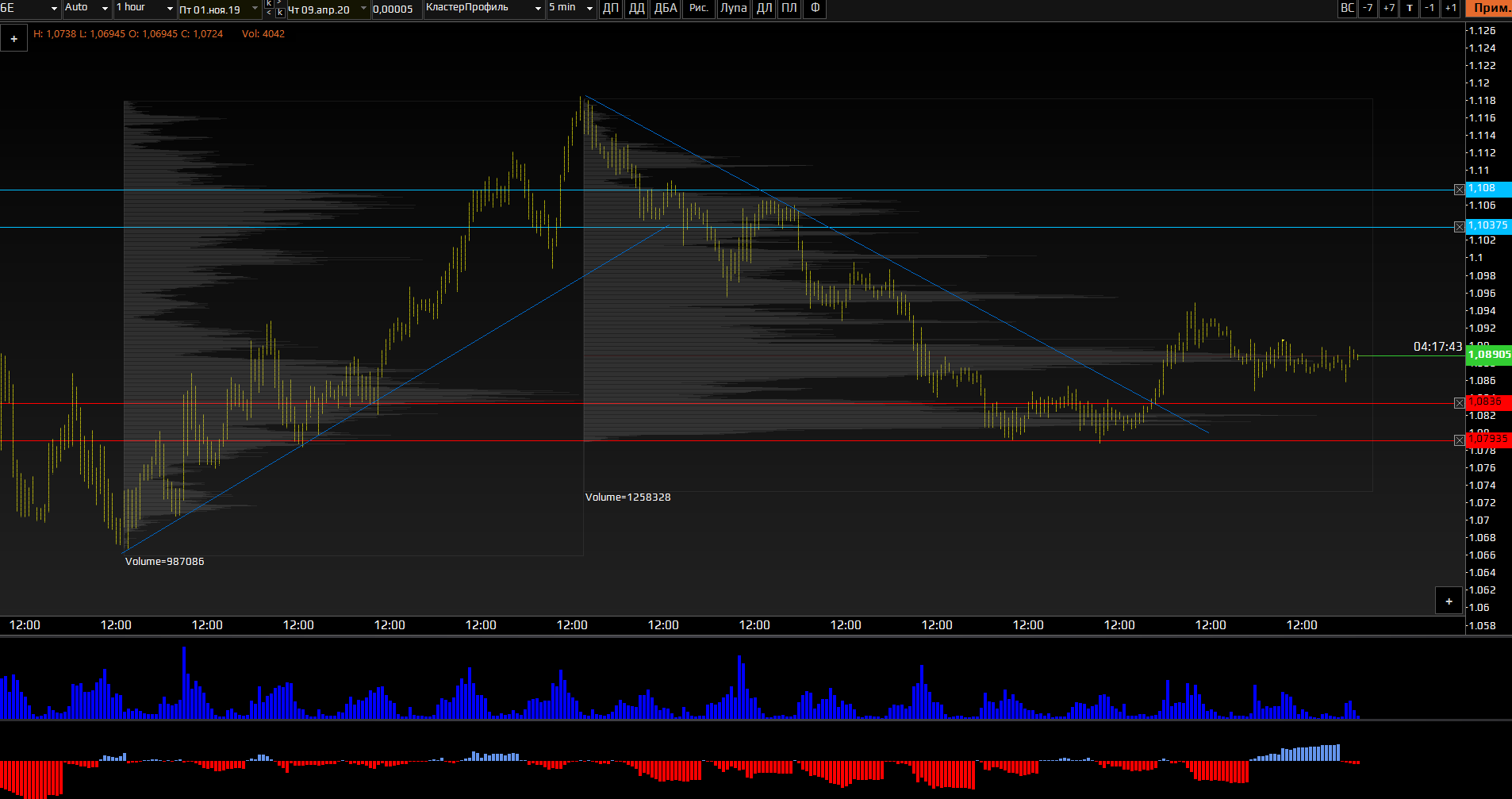Remove the red 1,0836 price level
The height and width of the screenshot is (799, 1512).
(x=1459, y=403)
